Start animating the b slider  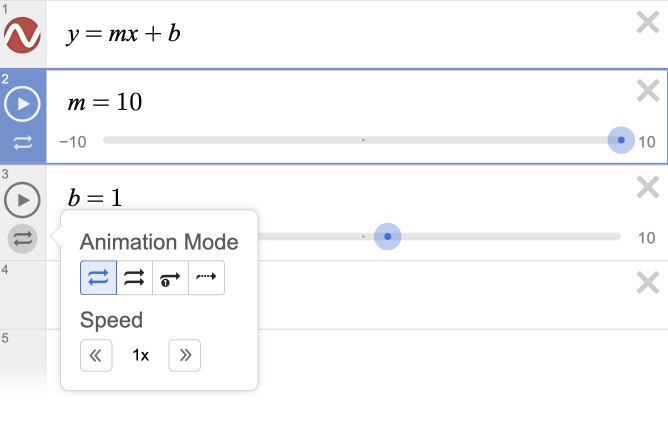(22, 200)
